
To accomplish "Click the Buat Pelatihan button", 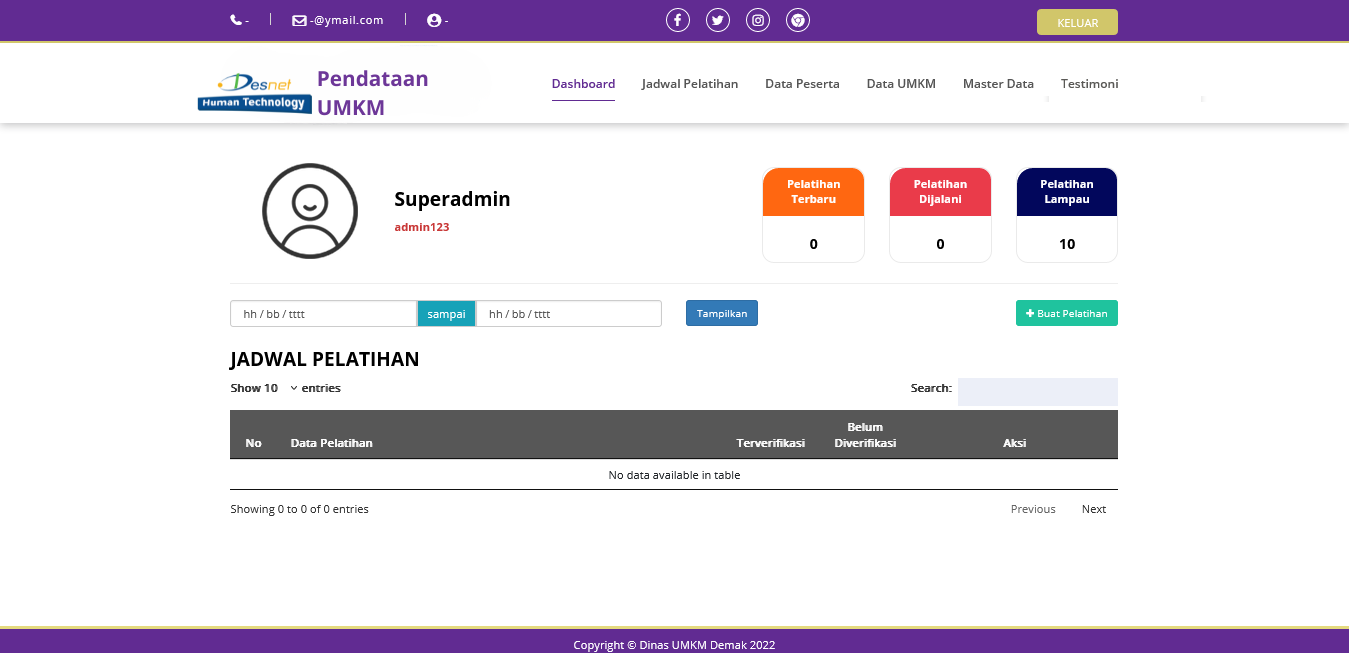I will click(x=1067, y=313).
